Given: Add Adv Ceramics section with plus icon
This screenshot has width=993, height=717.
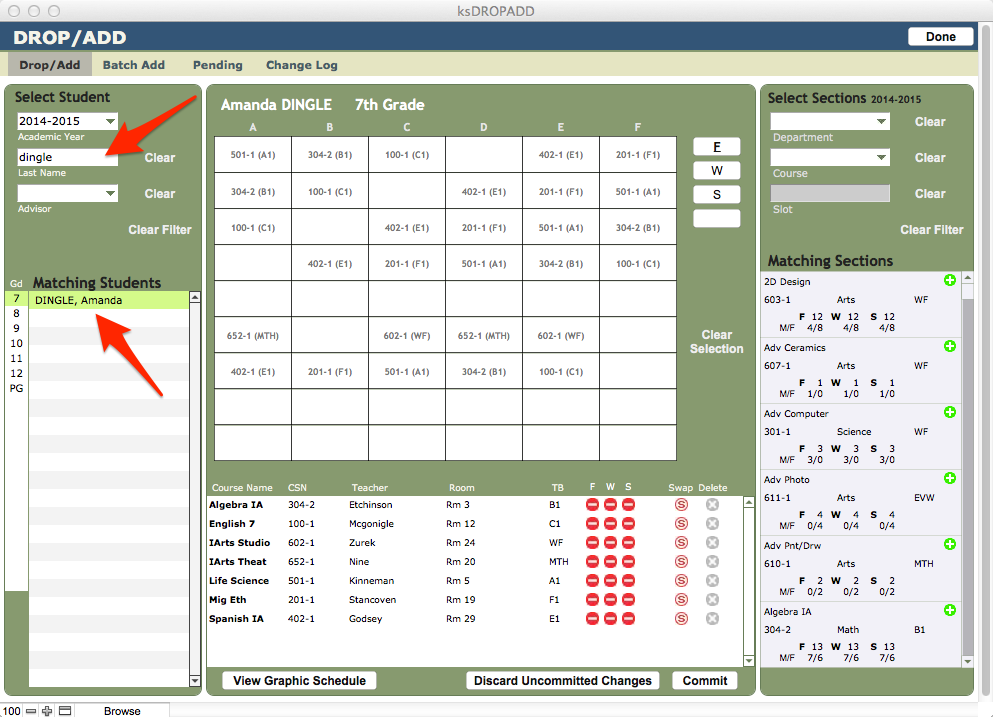Looking at the screenshot, I should tap(950, 346).
